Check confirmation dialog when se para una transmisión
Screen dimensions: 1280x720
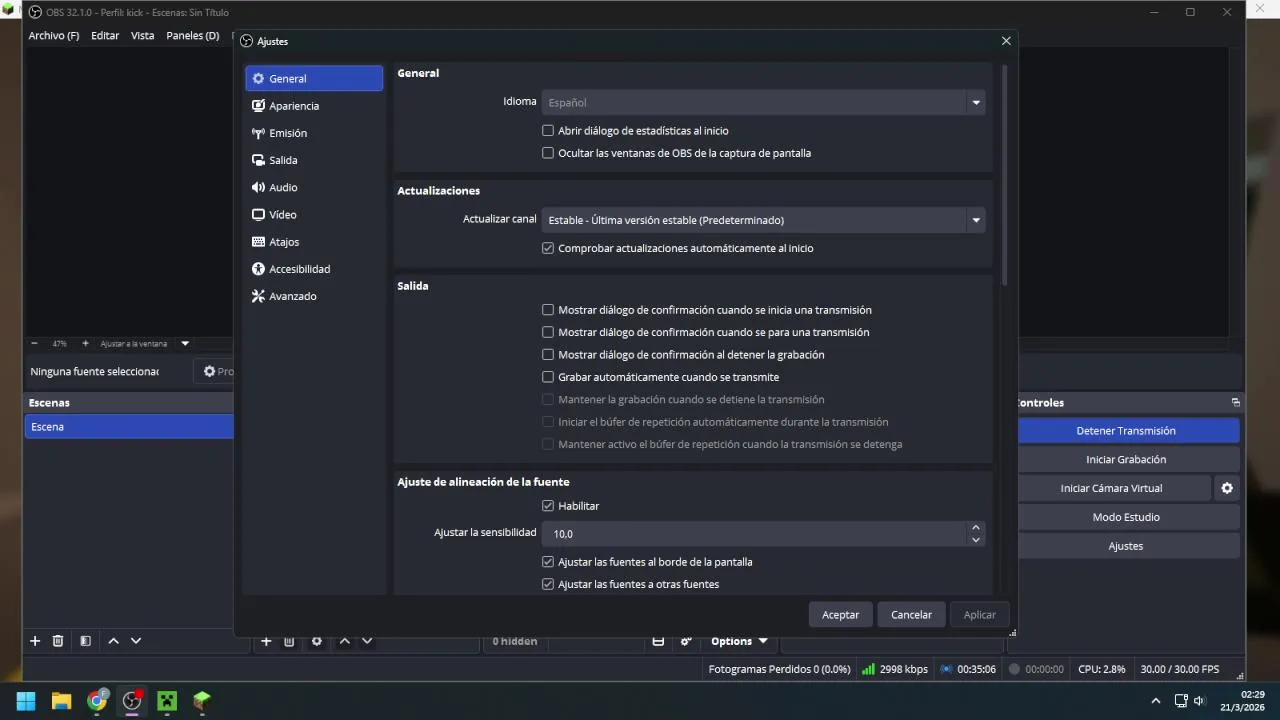click(x=548, y=332)
